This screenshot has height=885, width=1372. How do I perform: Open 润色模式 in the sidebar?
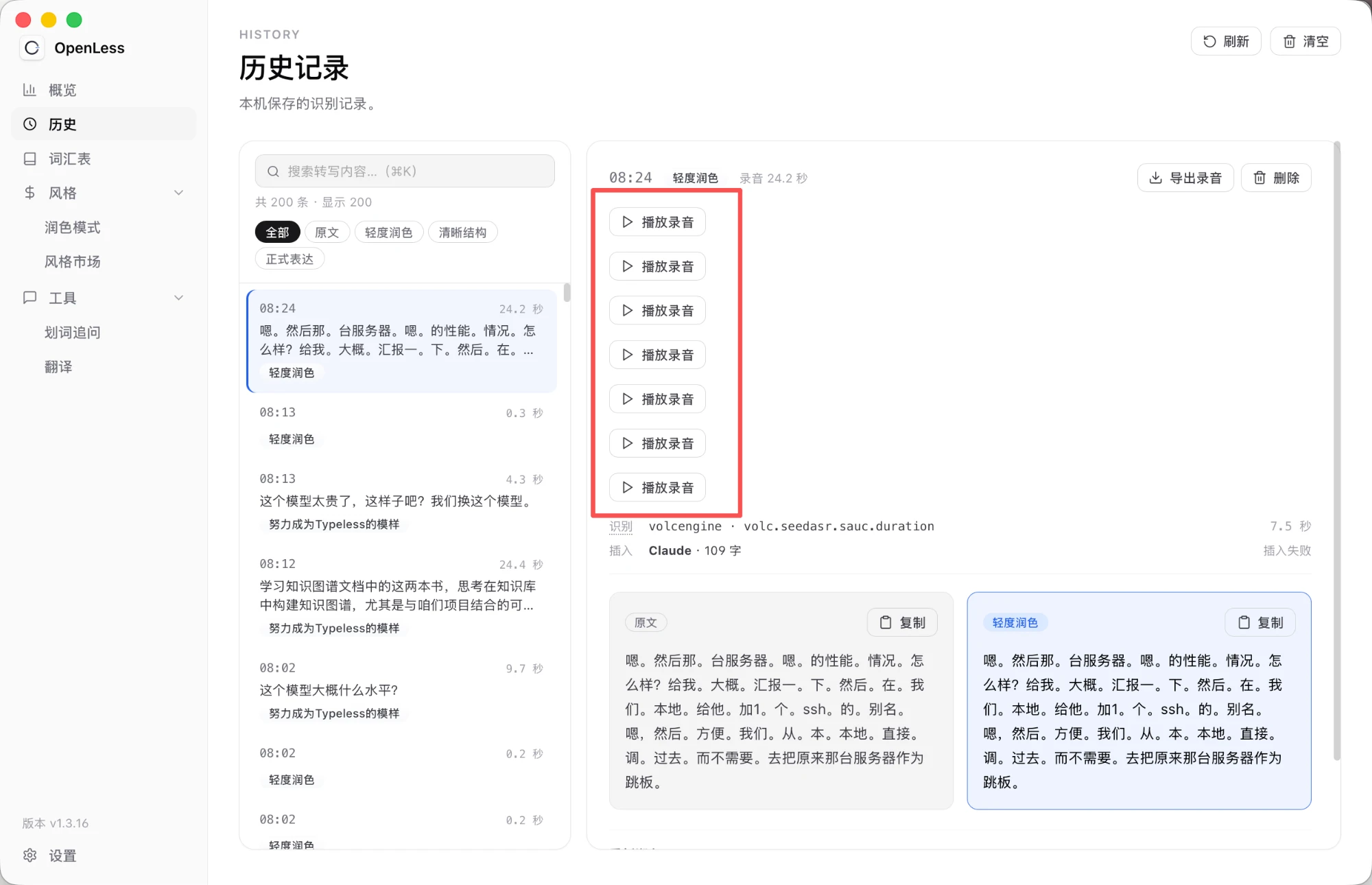point(73,227)
